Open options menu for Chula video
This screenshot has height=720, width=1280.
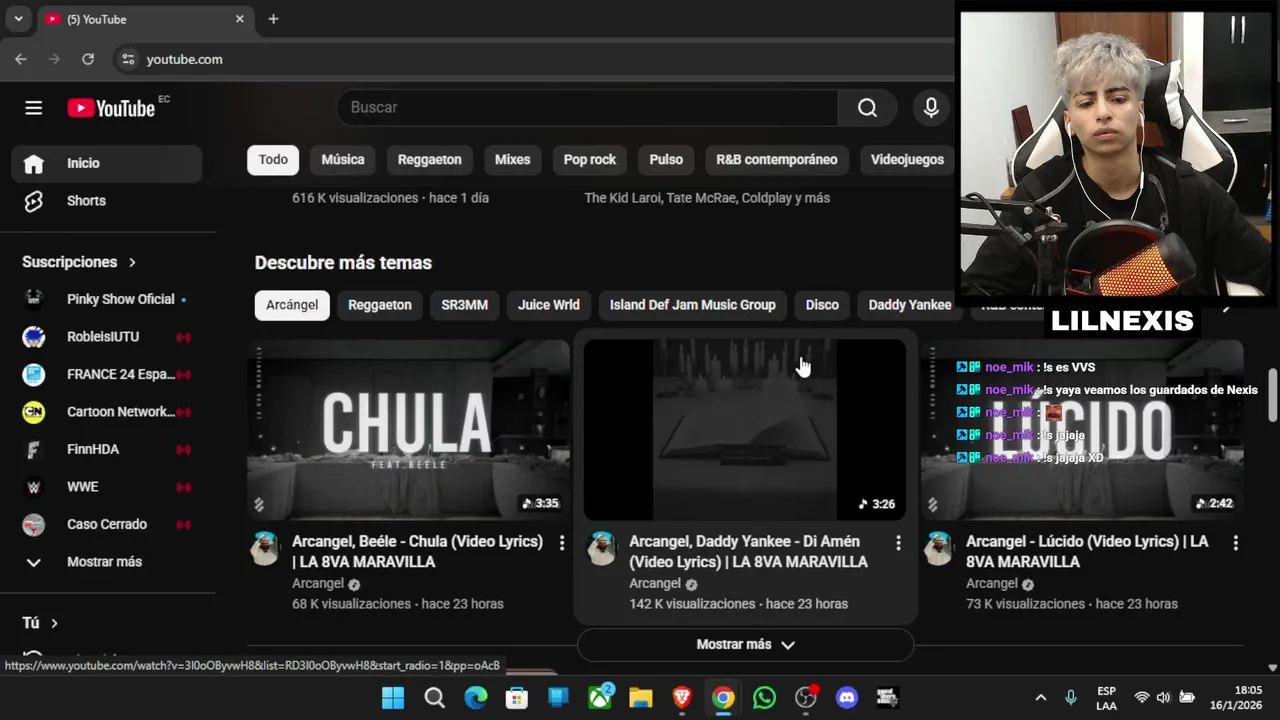pos(562,543)
